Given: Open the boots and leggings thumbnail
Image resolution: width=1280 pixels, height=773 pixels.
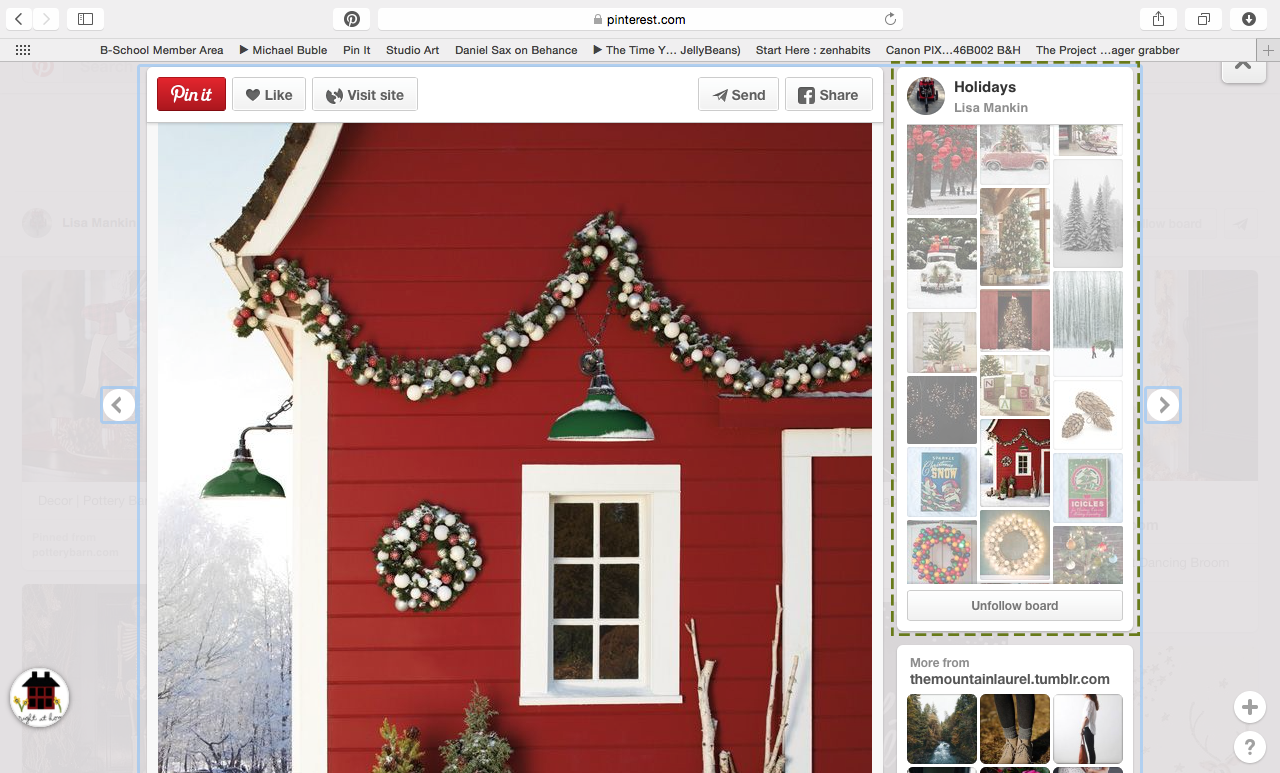Looking at the screenshot, I should pyautogui.click(x=1015, y=729).
